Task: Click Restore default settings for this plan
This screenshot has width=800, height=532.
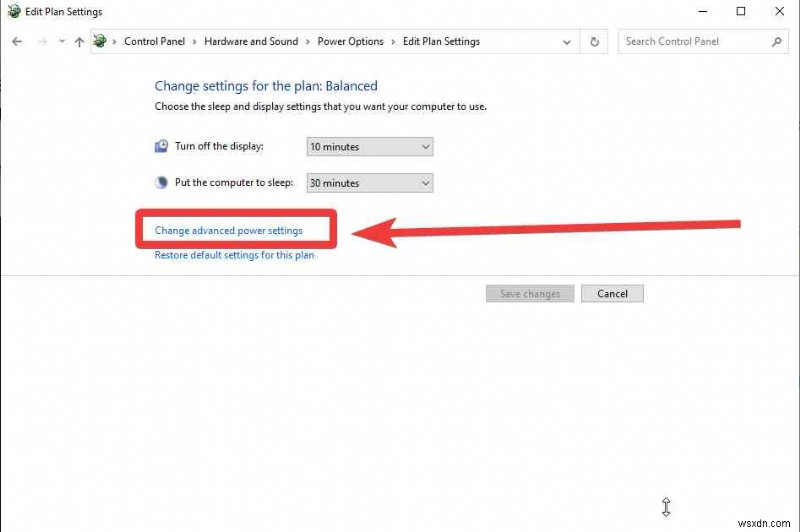Action: click(234, 255)
